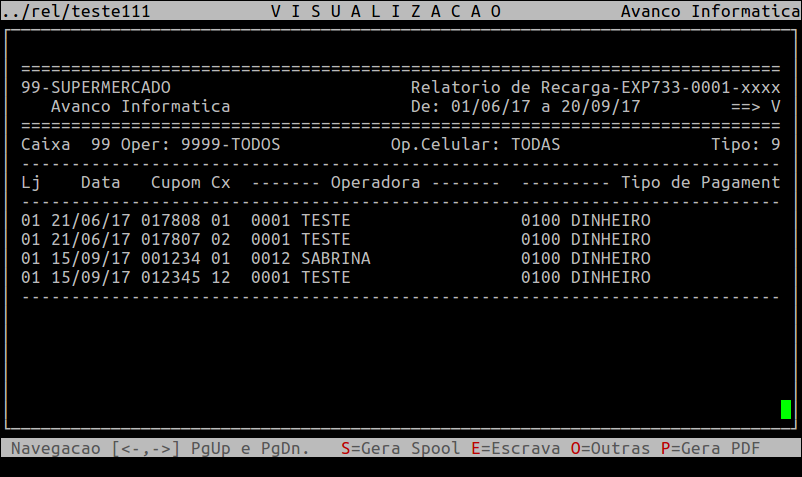Click the Operadora column header

point(375,183)
